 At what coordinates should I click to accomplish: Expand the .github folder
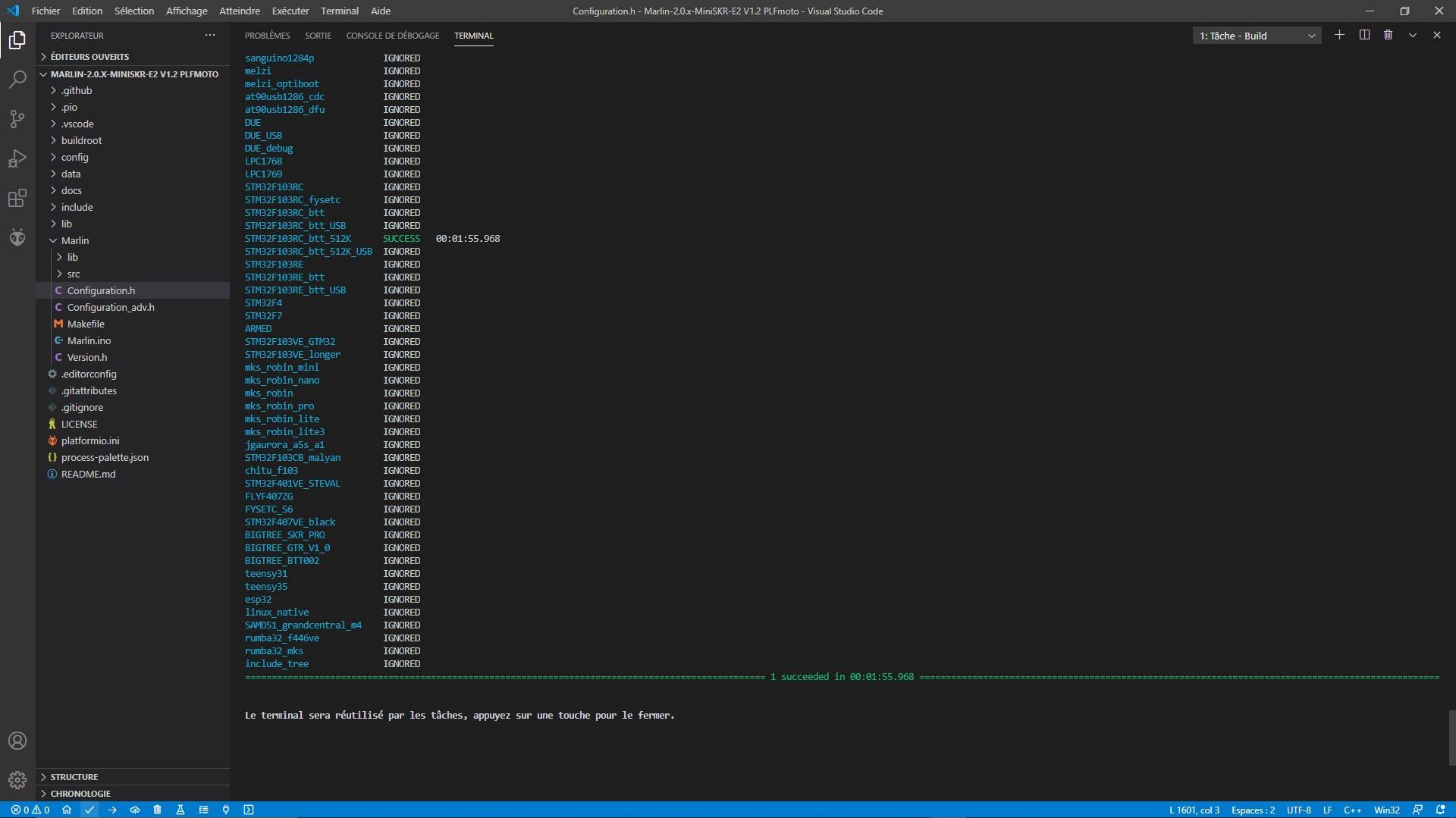pos(133,90)
